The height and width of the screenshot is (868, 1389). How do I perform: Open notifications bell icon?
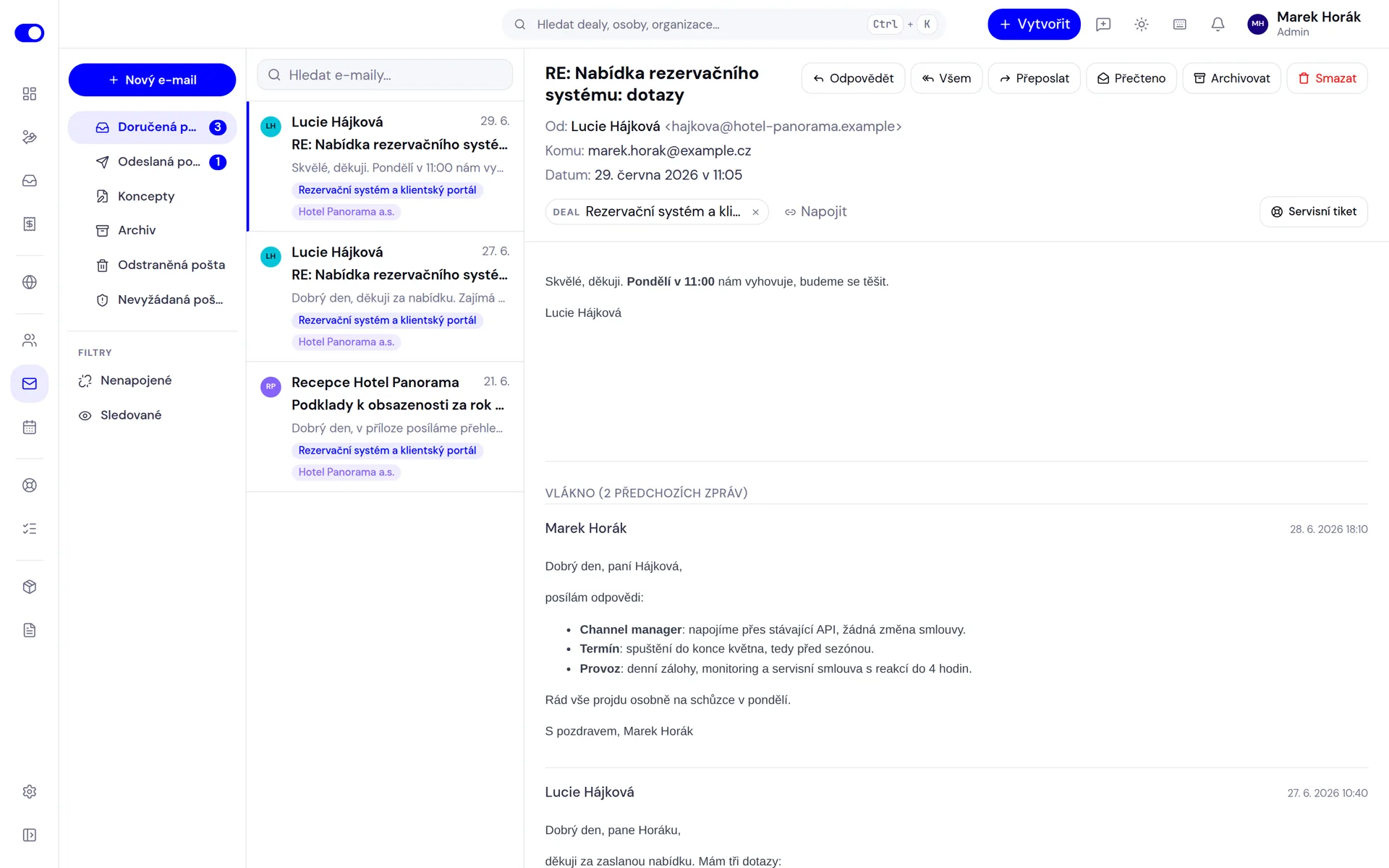coord(1218,25)
